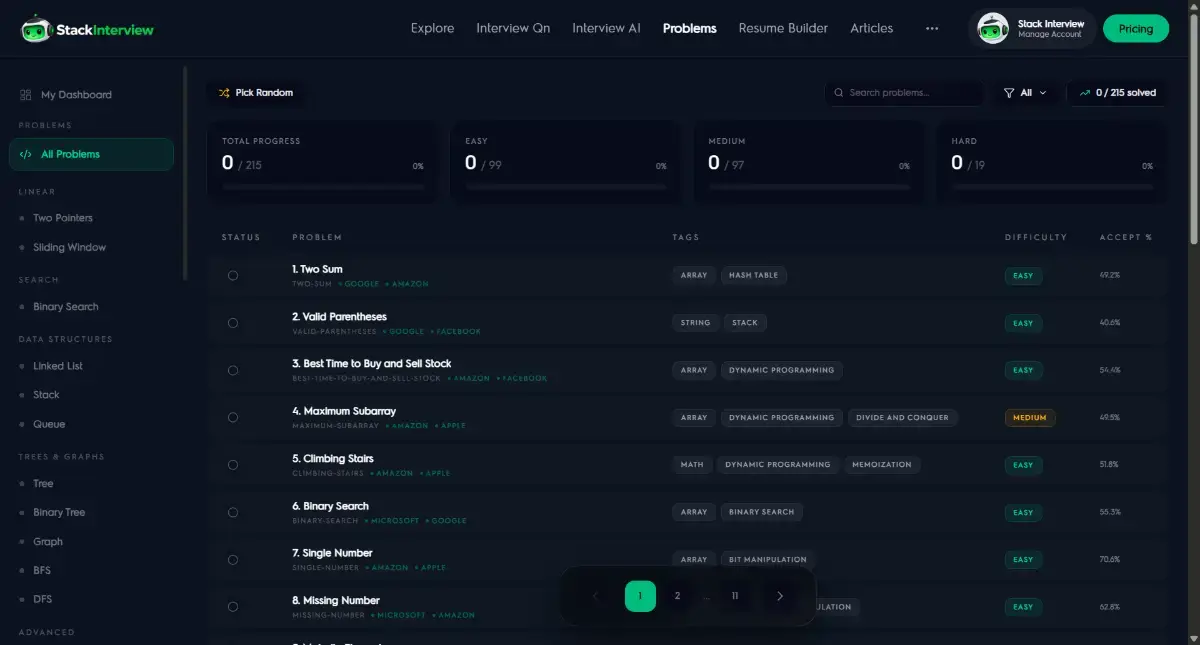Go to page 2 in pagination

click(677, 596)
